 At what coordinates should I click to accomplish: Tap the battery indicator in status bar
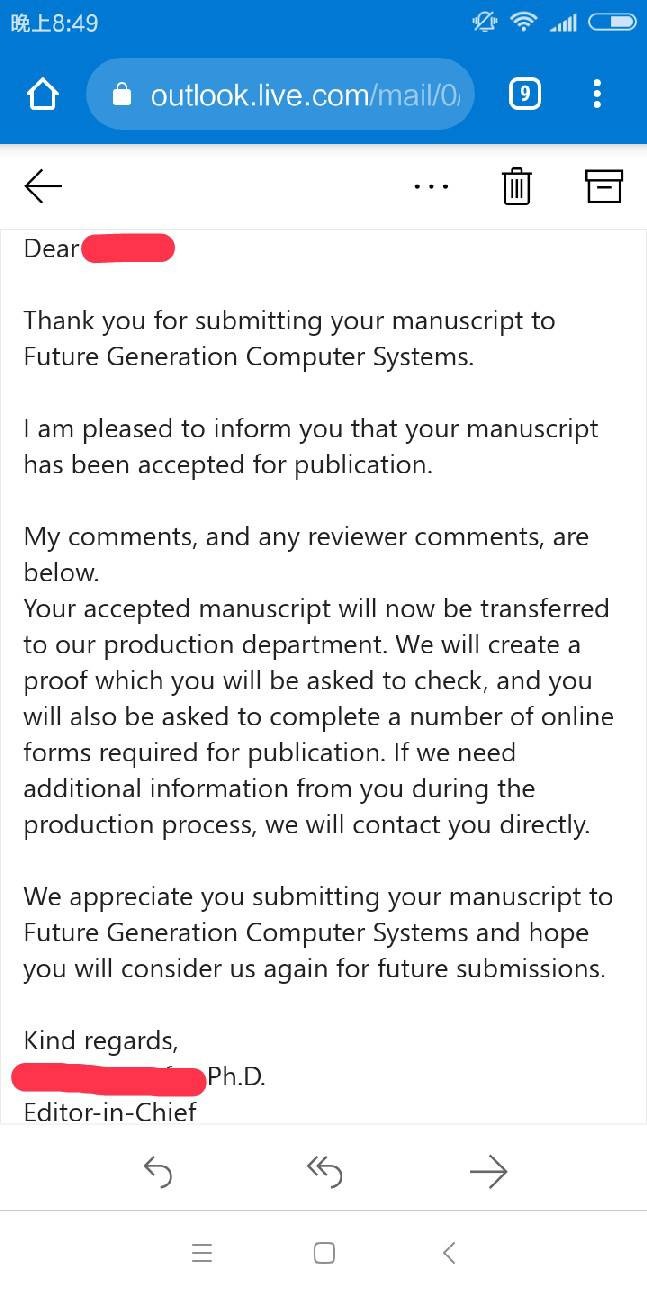coord(612,21)
